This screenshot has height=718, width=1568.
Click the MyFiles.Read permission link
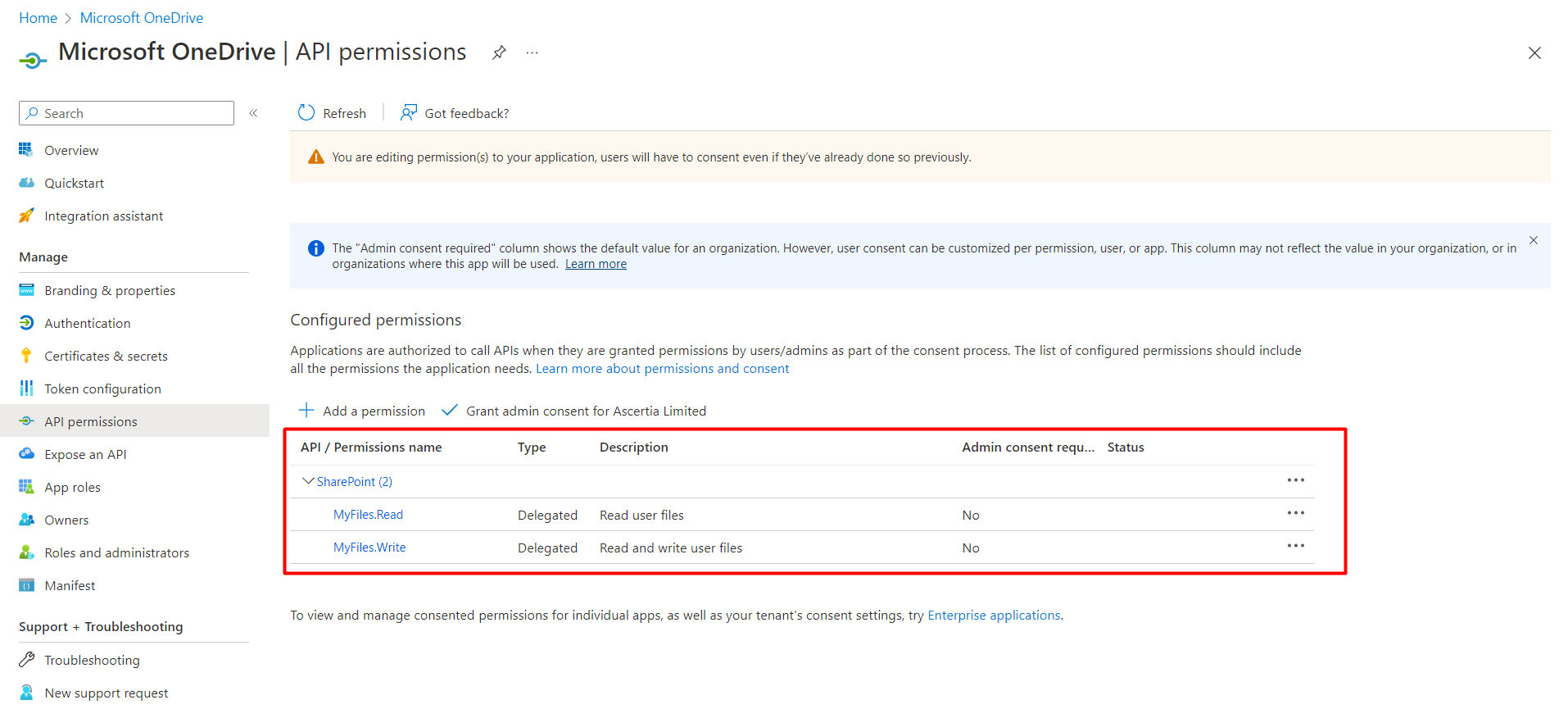point(368,515)
